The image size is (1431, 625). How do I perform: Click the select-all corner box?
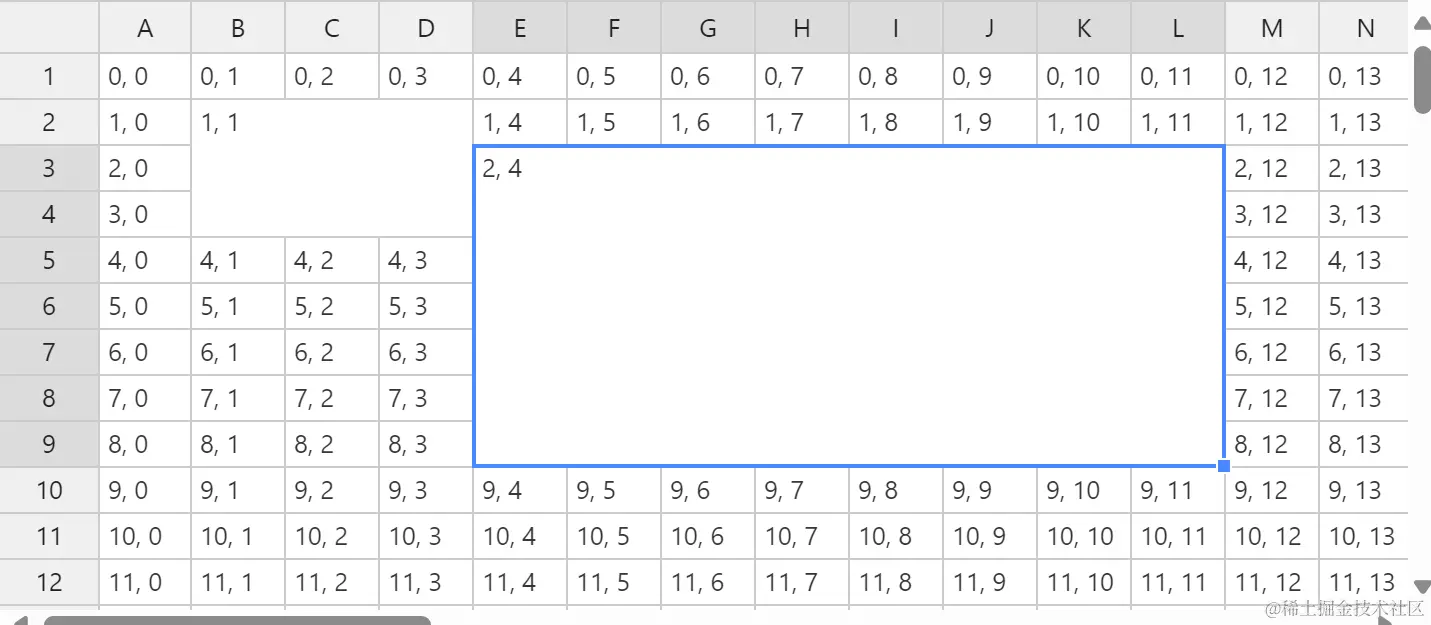point(49,28)
